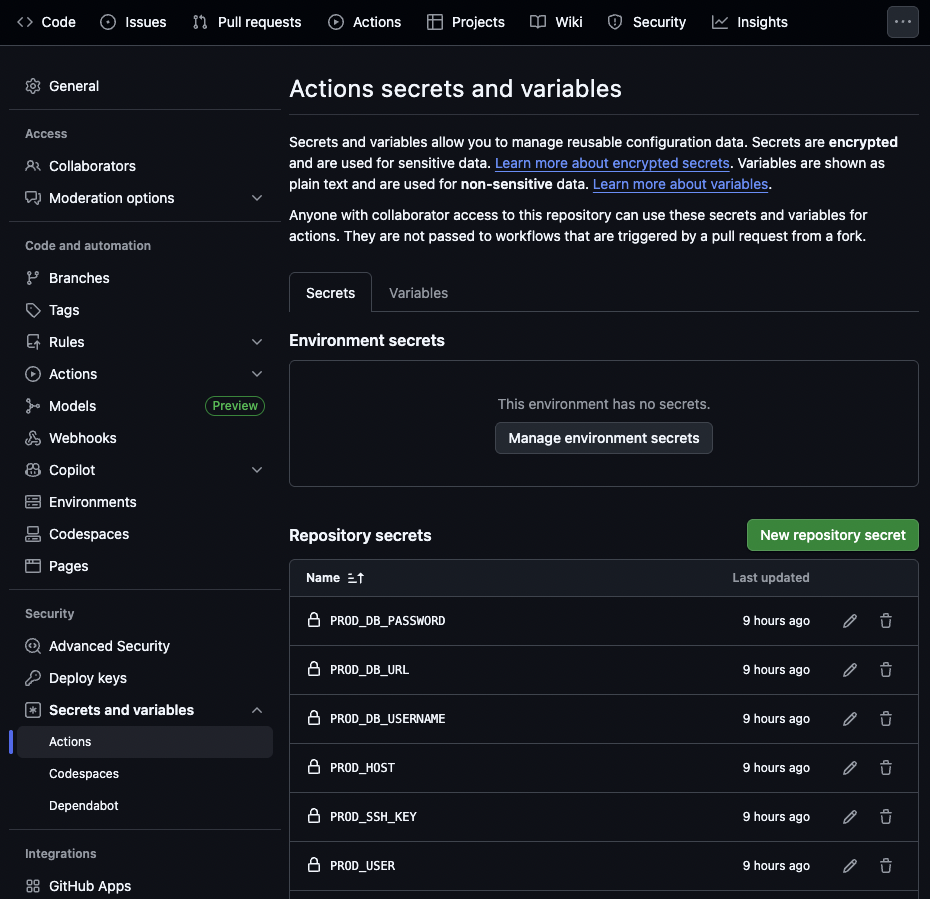Click the Environments server icon

click(33, 502)
